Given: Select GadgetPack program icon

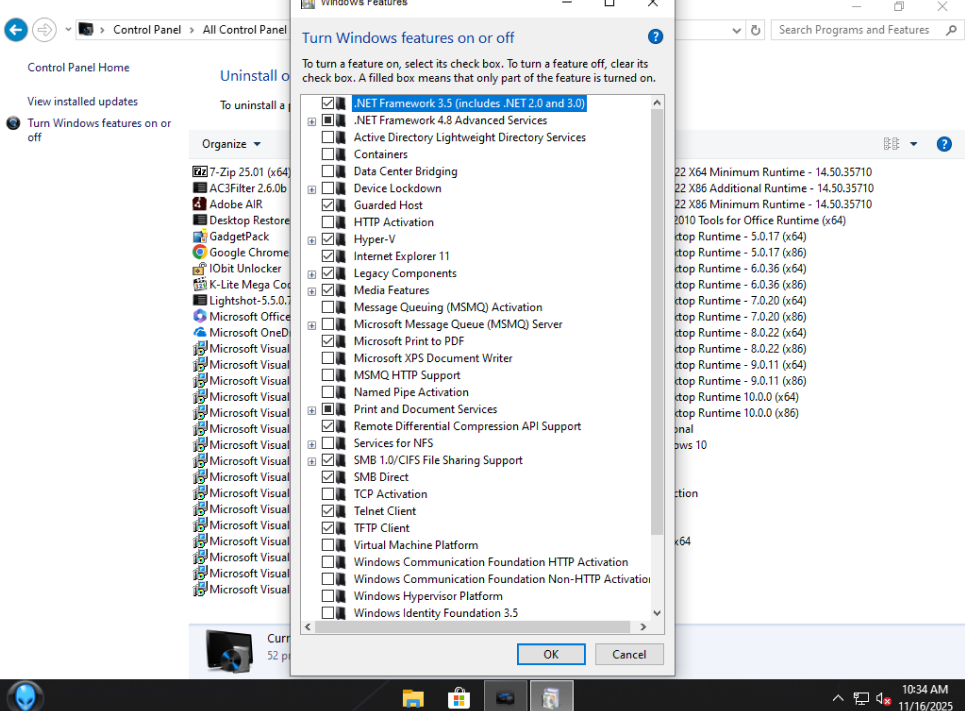Looking at the screenshot, I should tap(200, 236).
